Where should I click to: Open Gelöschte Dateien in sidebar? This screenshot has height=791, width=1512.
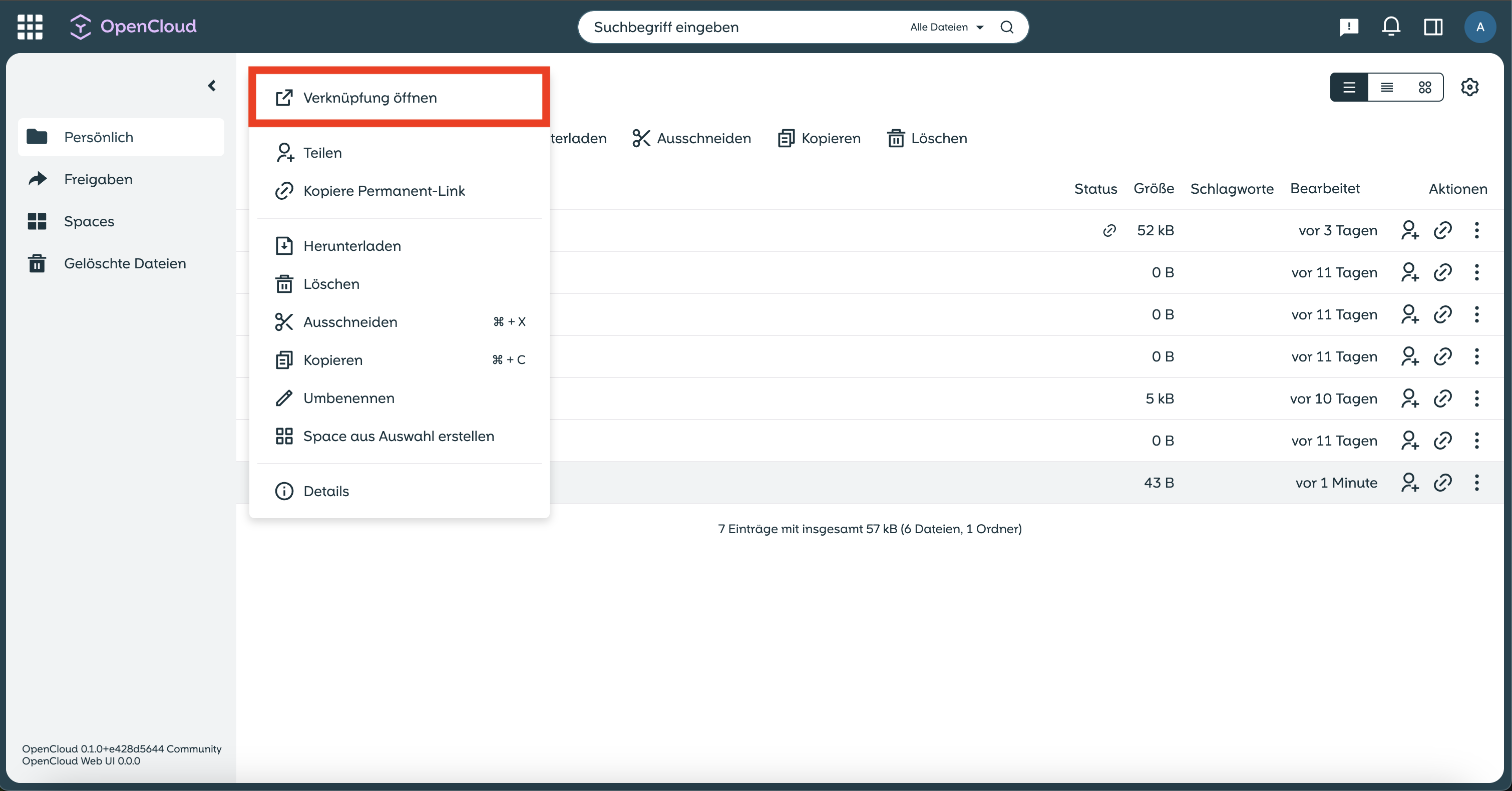pyautogui.click(x=121, y=263)
